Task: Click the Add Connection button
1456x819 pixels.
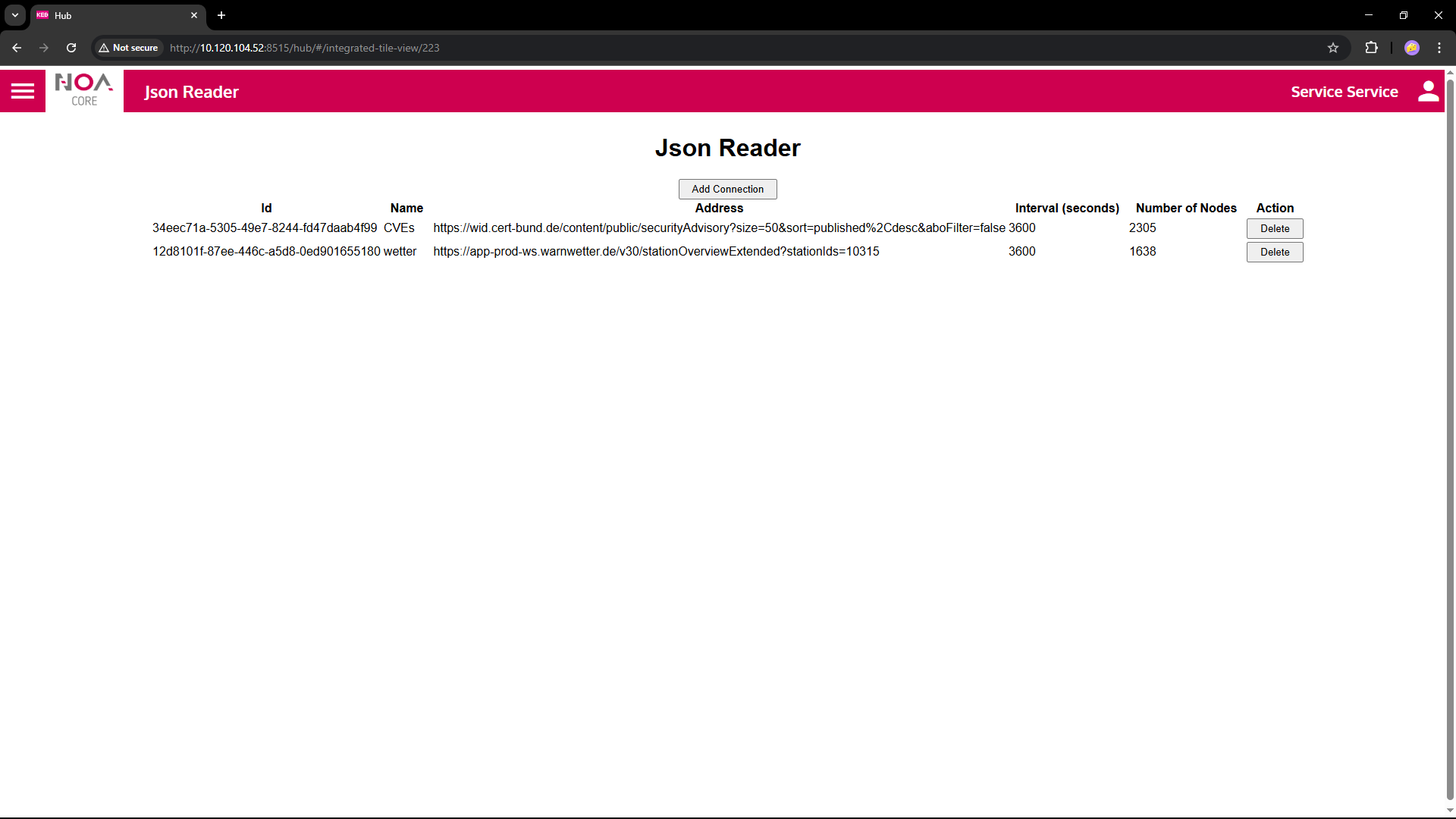Action: (x=727, y=189)
